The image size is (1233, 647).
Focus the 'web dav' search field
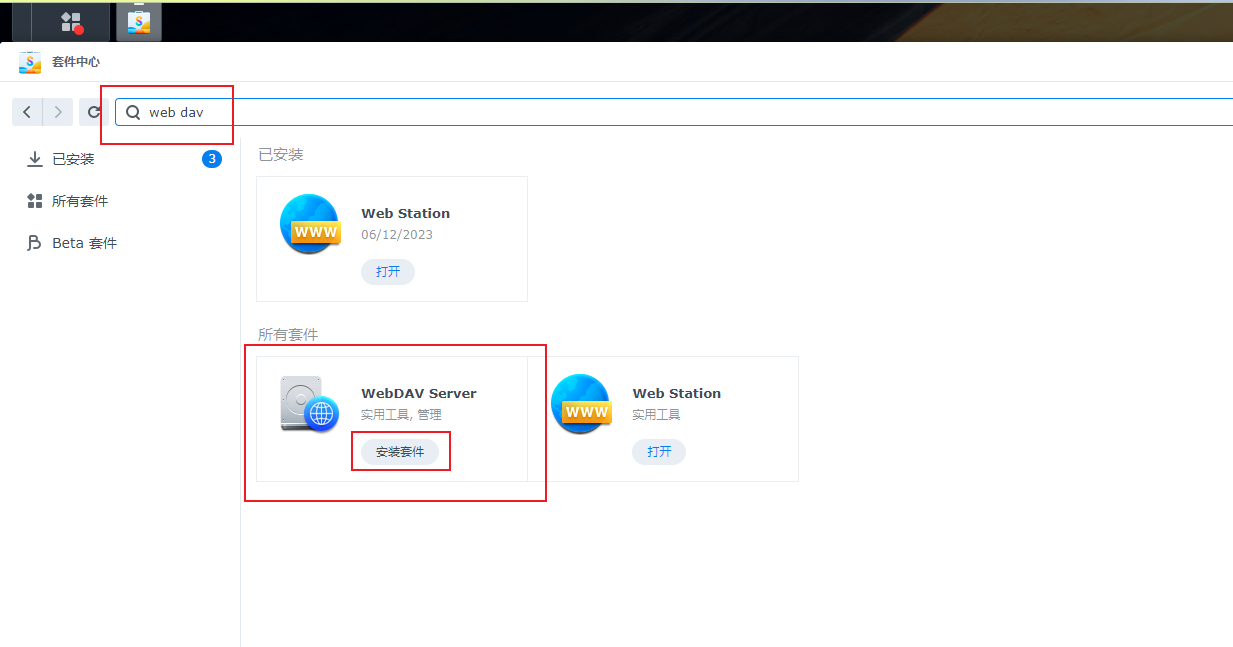point(674,112)
